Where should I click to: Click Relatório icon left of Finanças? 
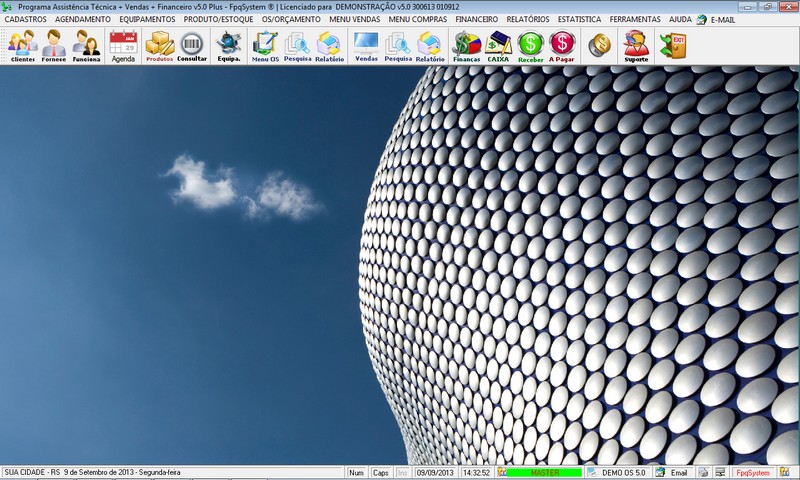(430, 46)
